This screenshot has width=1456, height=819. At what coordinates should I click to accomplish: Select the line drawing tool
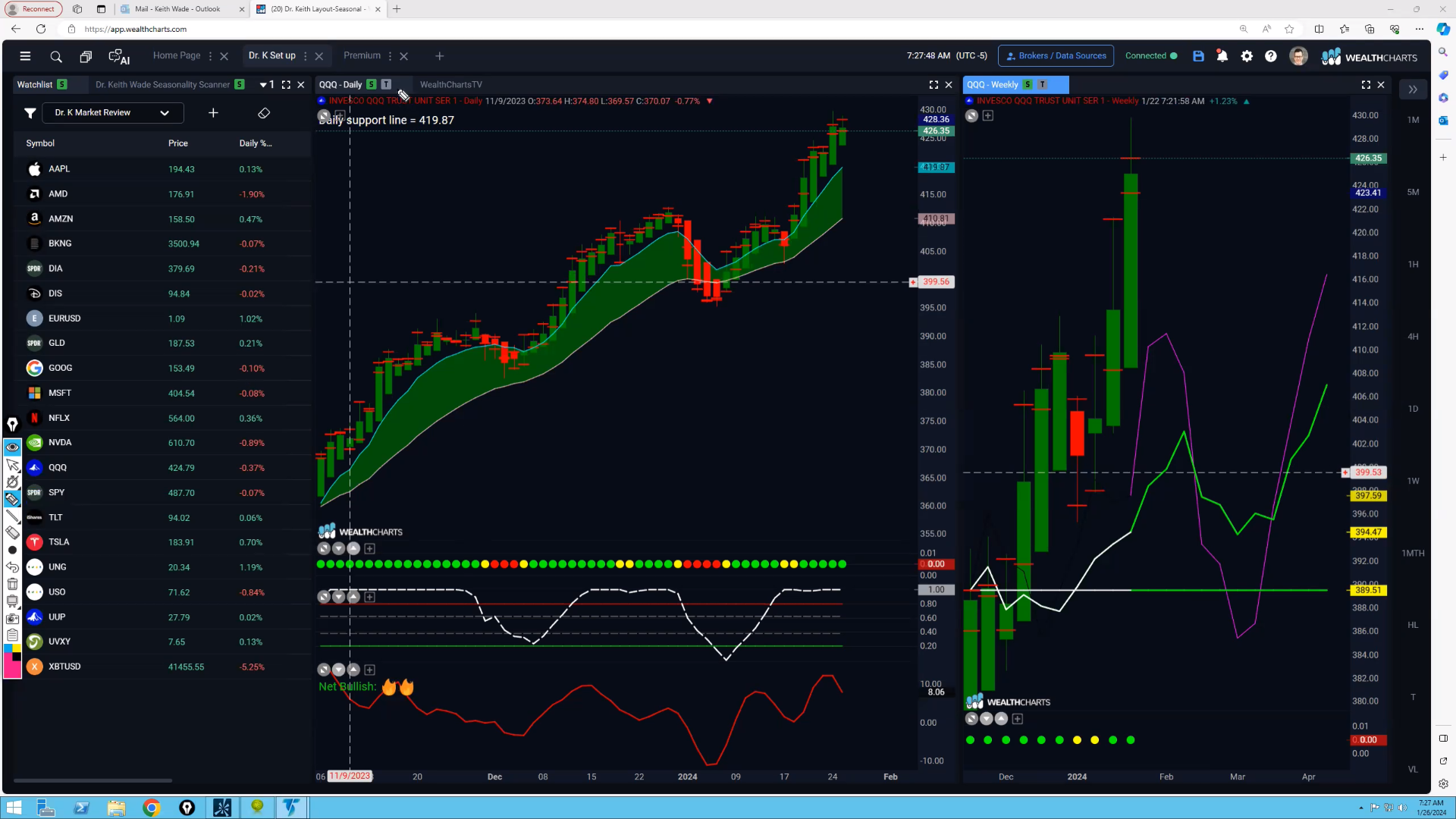(12, 516)
